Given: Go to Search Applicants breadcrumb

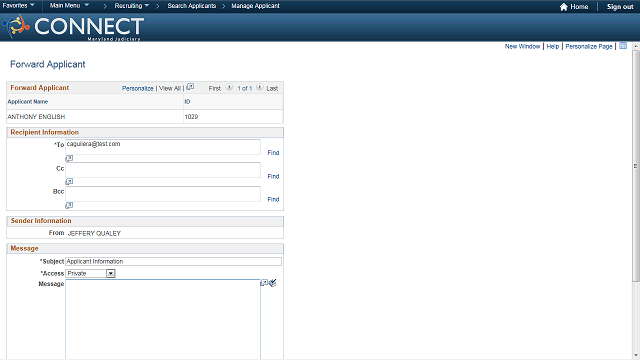Looking at the screenshot, I should tap(191, 6).
